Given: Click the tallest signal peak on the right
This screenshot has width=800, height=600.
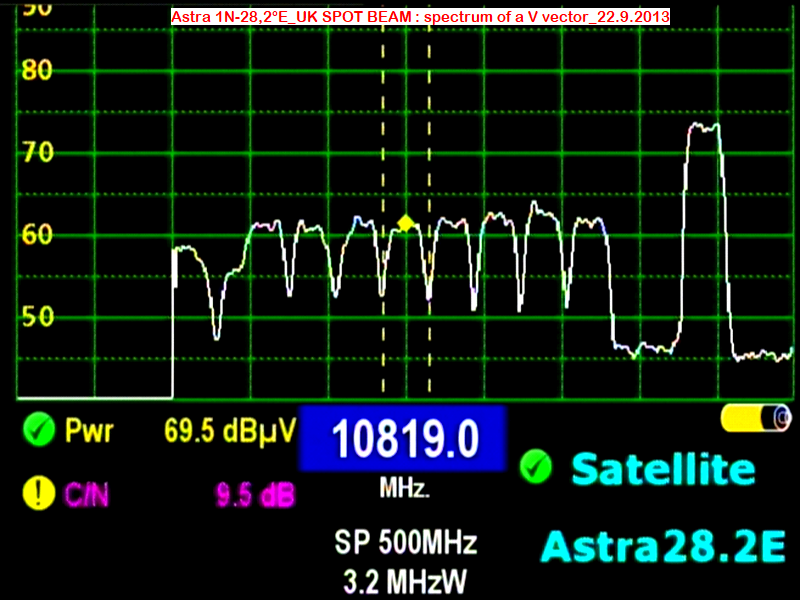Looking at the screenshot, I should [704, 127].
